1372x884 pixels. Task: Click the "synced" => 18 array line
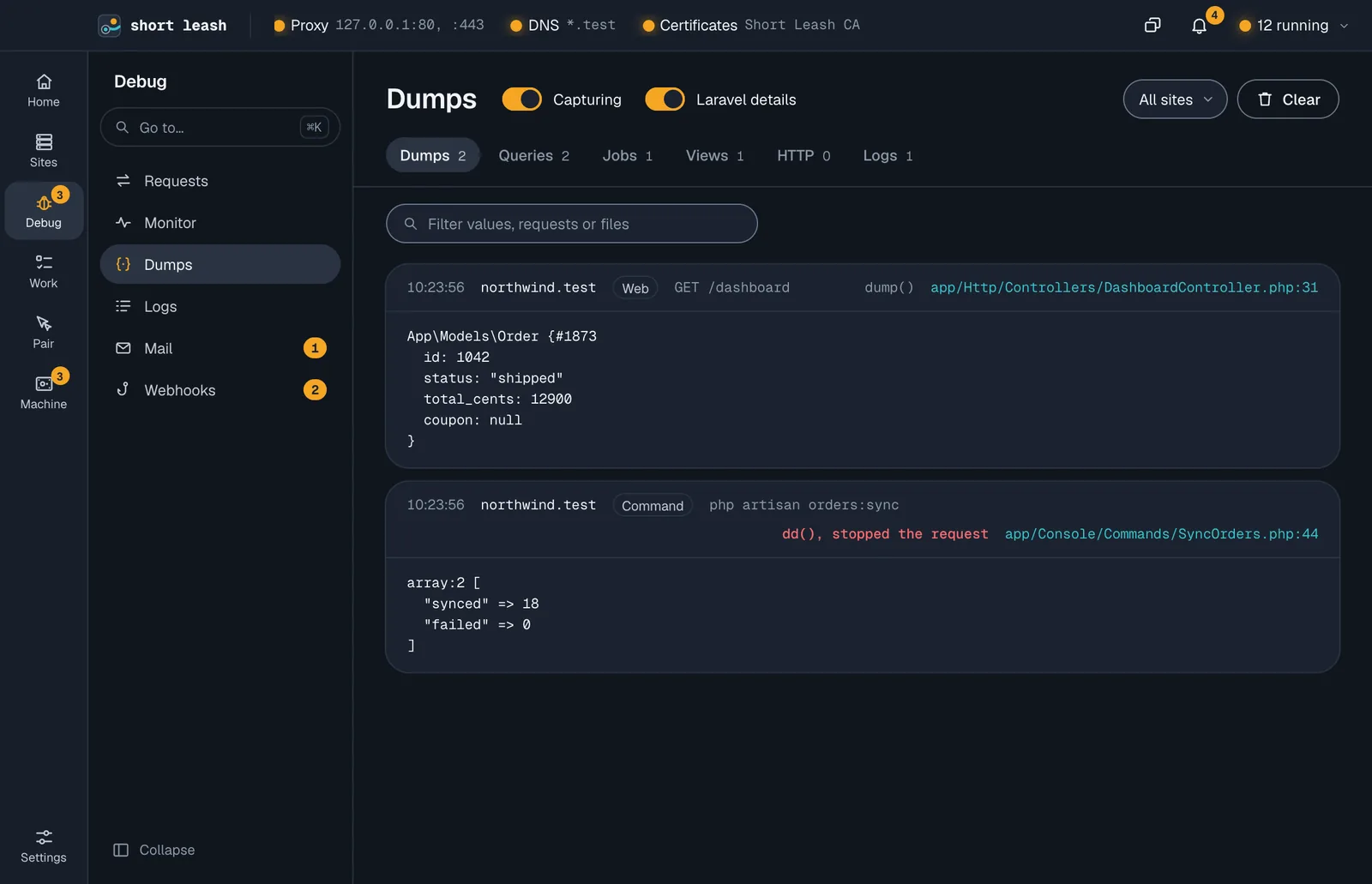[481, 604]
